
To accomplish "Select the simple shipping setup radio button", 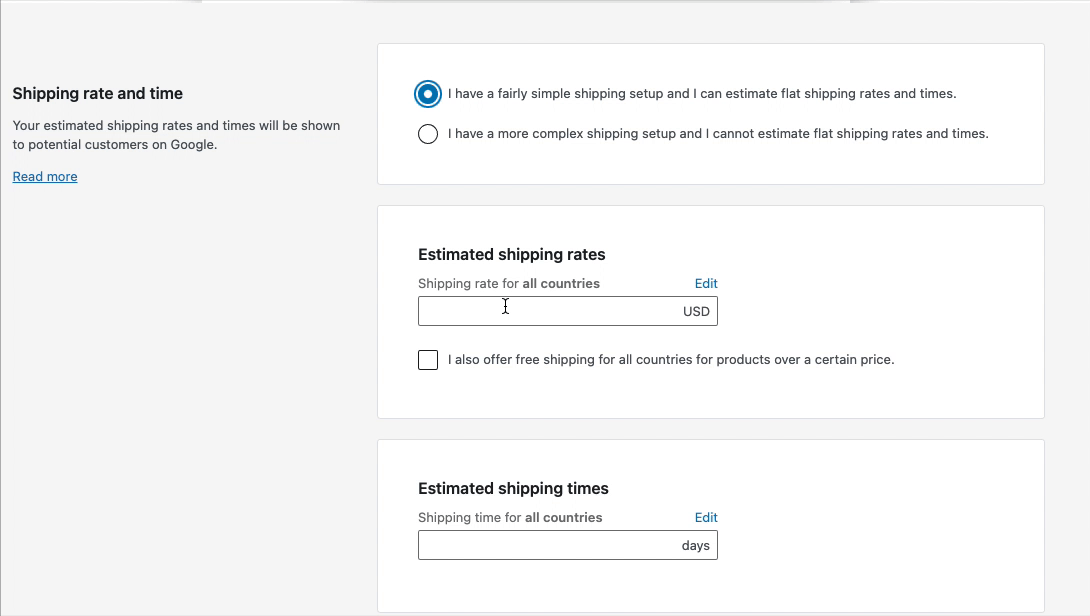I will [428, 94].
